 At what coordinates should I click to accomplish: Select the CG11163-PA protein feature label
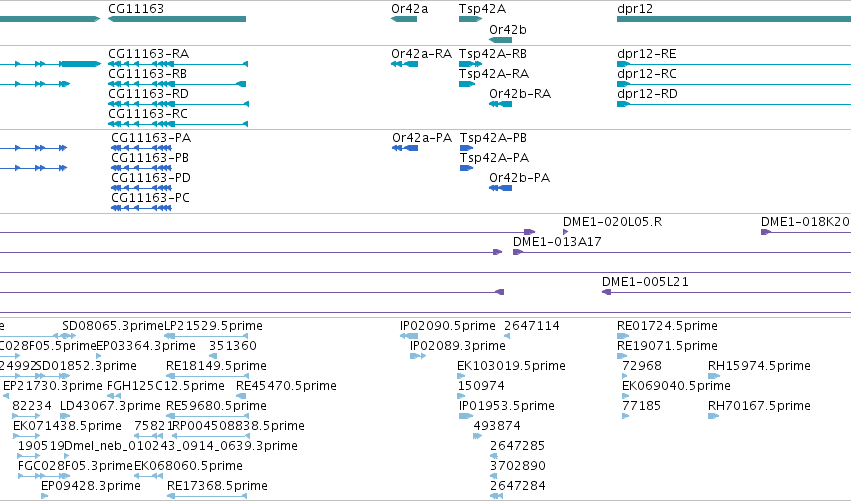151,138
